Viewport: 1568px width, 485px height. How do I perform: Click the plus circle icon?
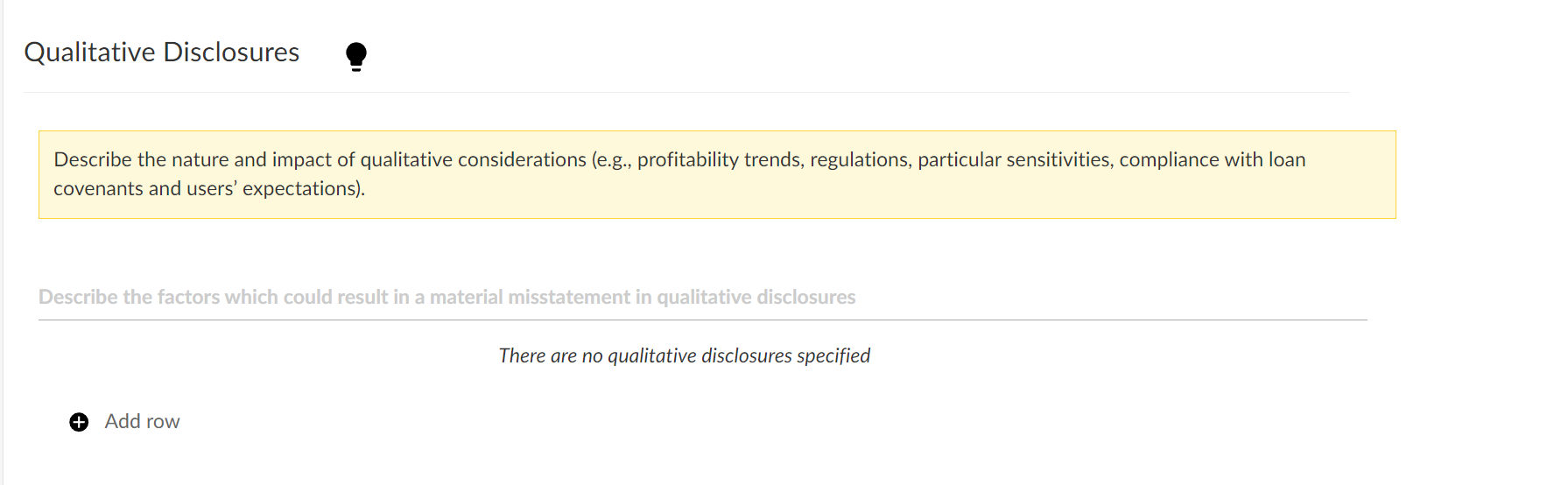79,422
